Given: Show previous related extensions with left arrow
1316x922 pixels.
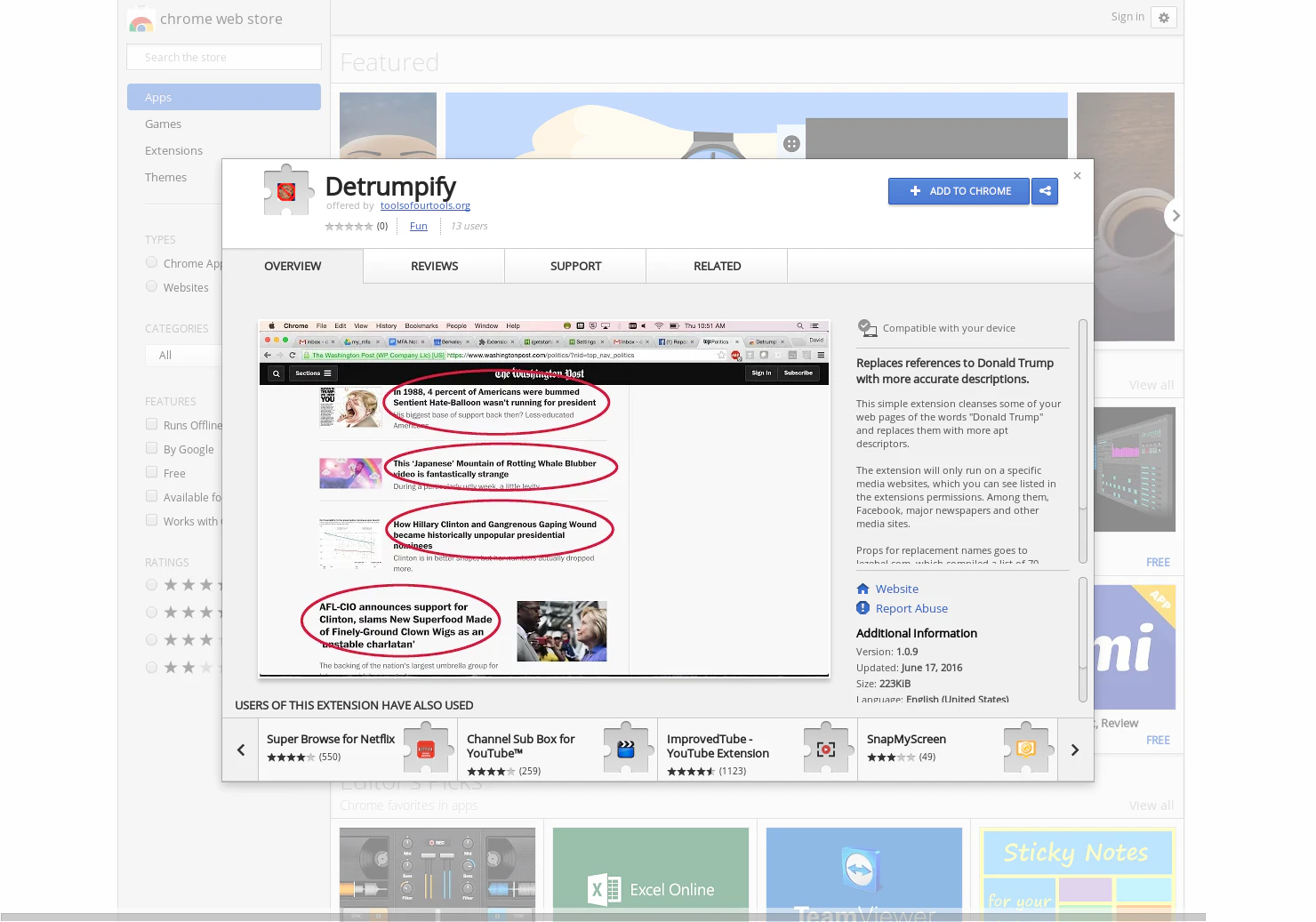Looking at the screenshot, I should (x=240, y=750).
